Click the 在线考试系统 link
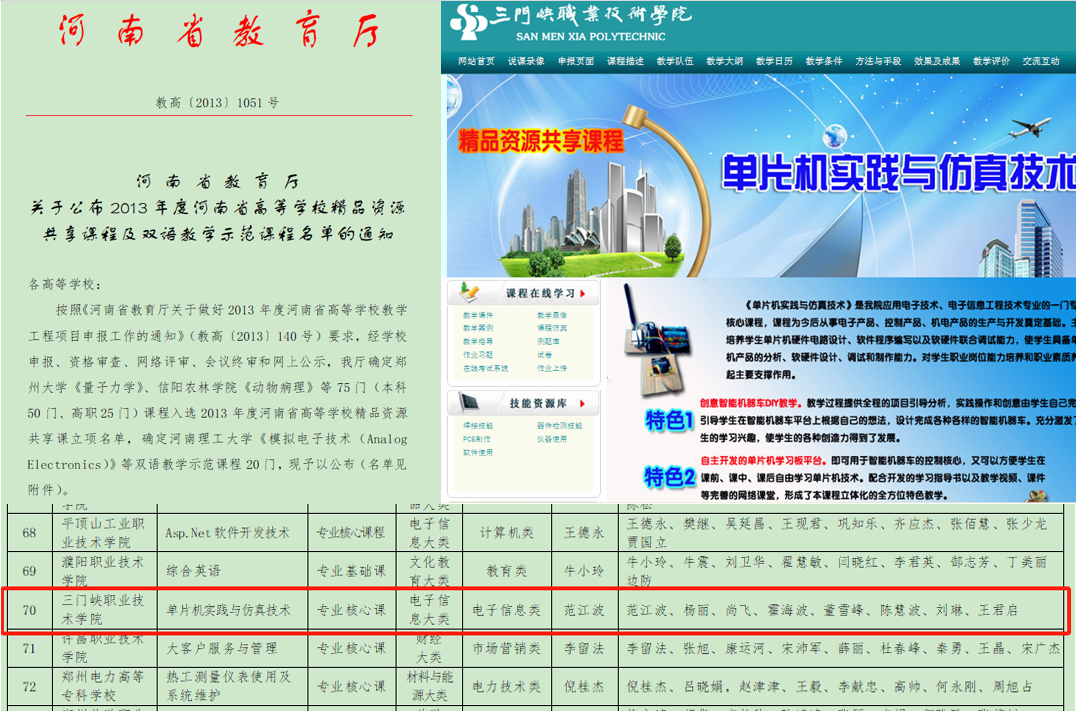Screen dimensions: 1076x711 point(485,368)
